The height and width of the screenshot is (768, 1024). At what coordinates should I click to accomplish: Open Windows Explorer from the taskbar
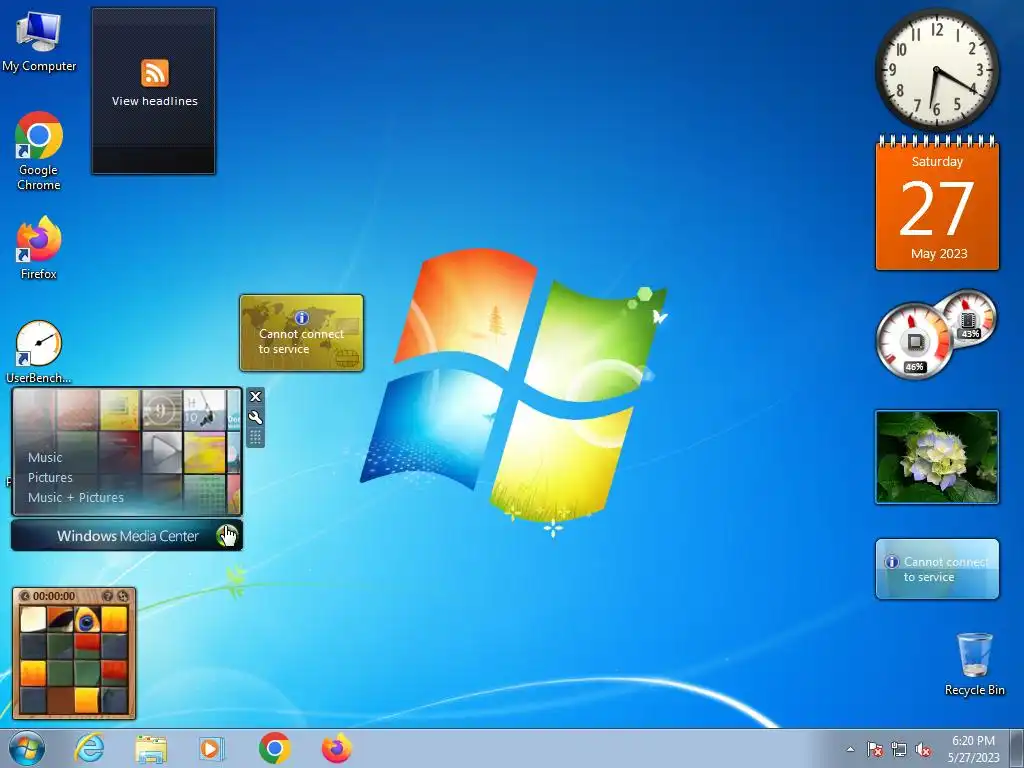tap(151, 748)
